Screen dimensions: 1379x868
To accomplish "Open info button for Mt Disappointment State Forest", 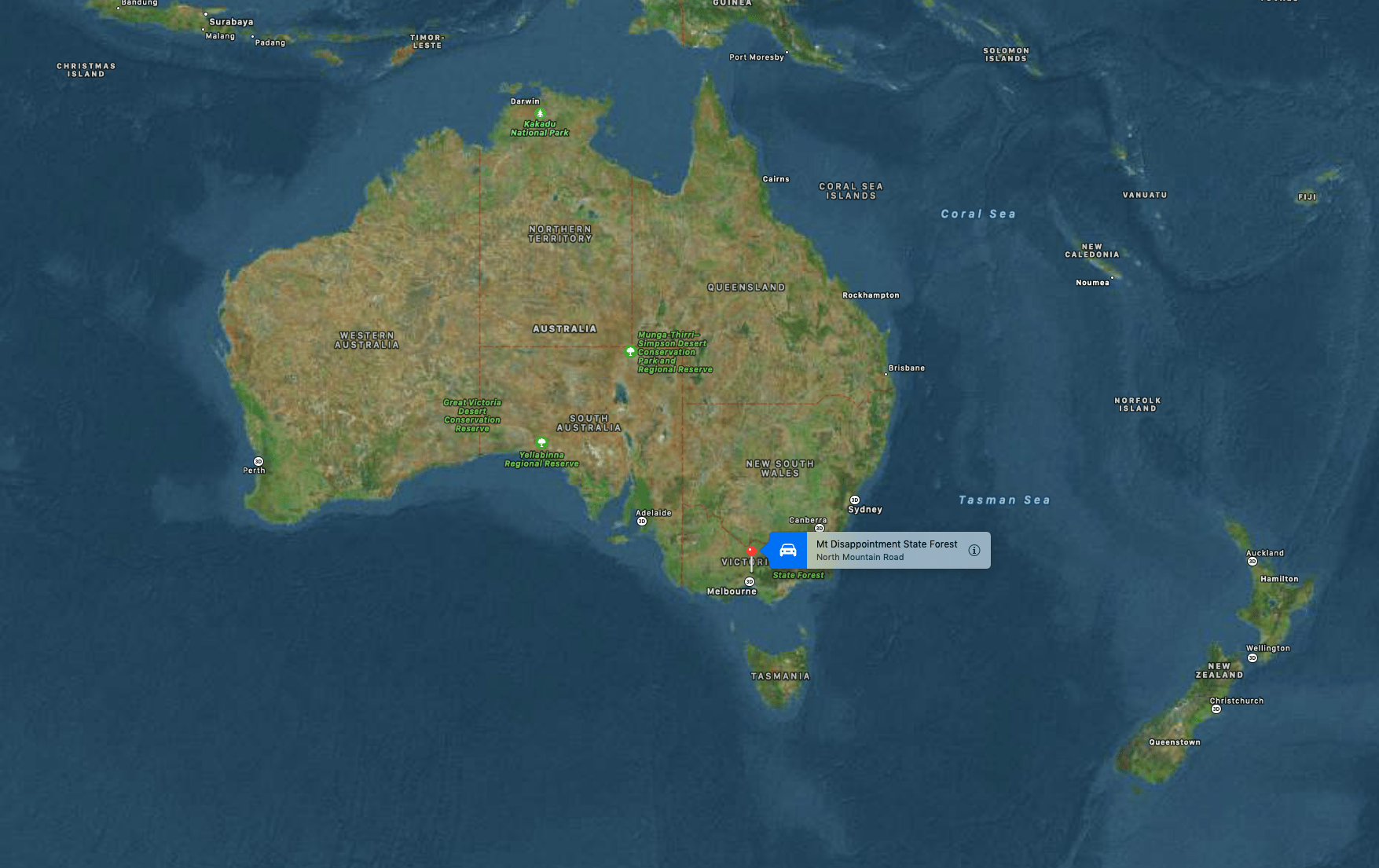I will (974, 550).
